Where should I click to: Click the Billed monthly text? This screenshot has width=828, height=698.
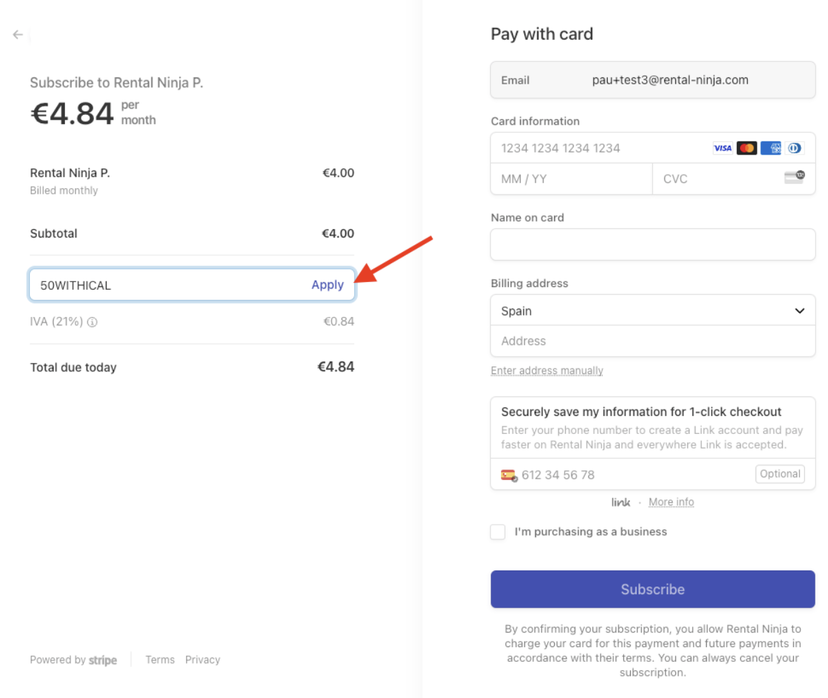click(x=64, y=191)
